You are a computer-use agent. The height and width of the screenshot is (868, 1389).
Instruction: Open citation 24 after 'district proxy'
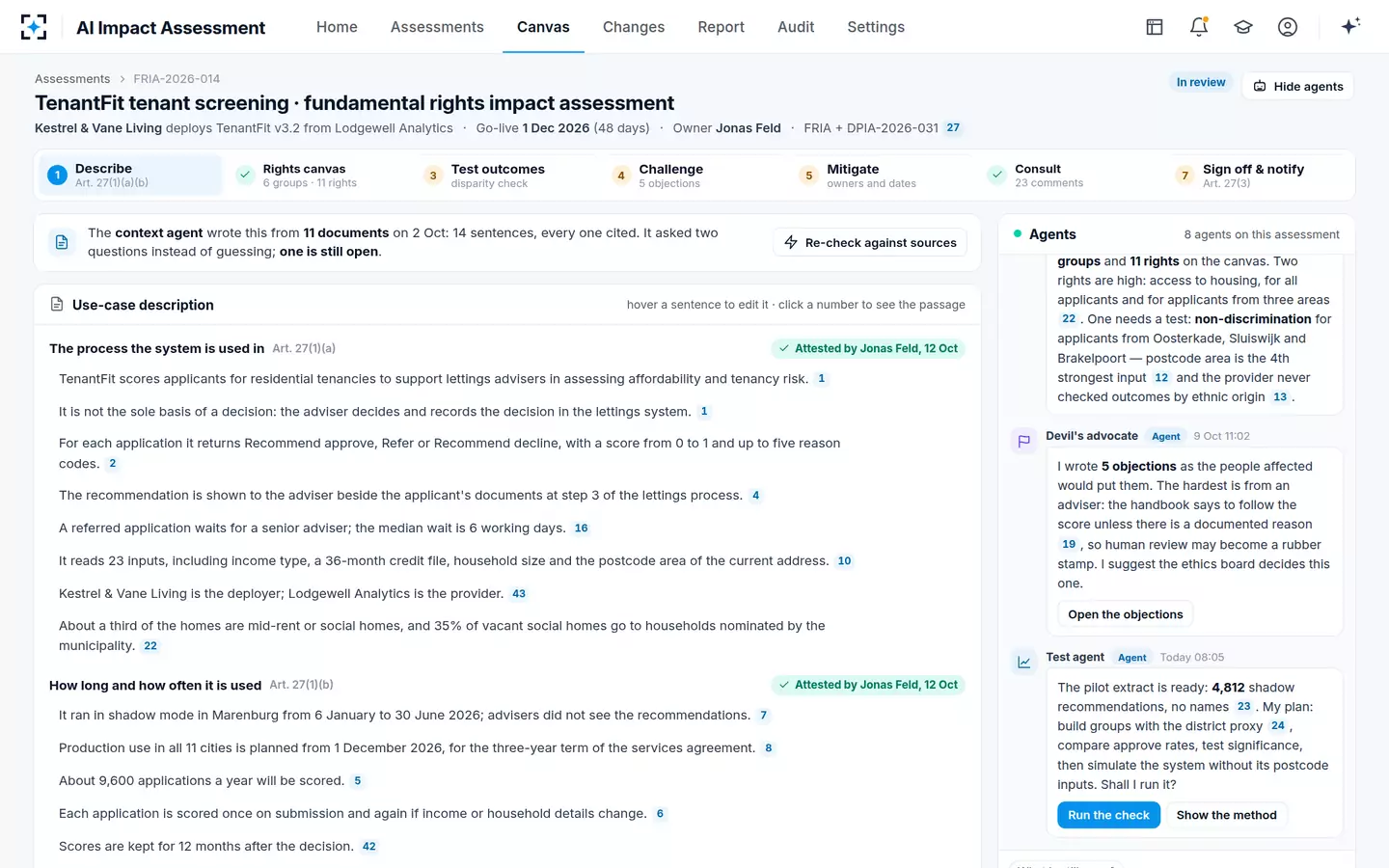(x=1278, y=726)
